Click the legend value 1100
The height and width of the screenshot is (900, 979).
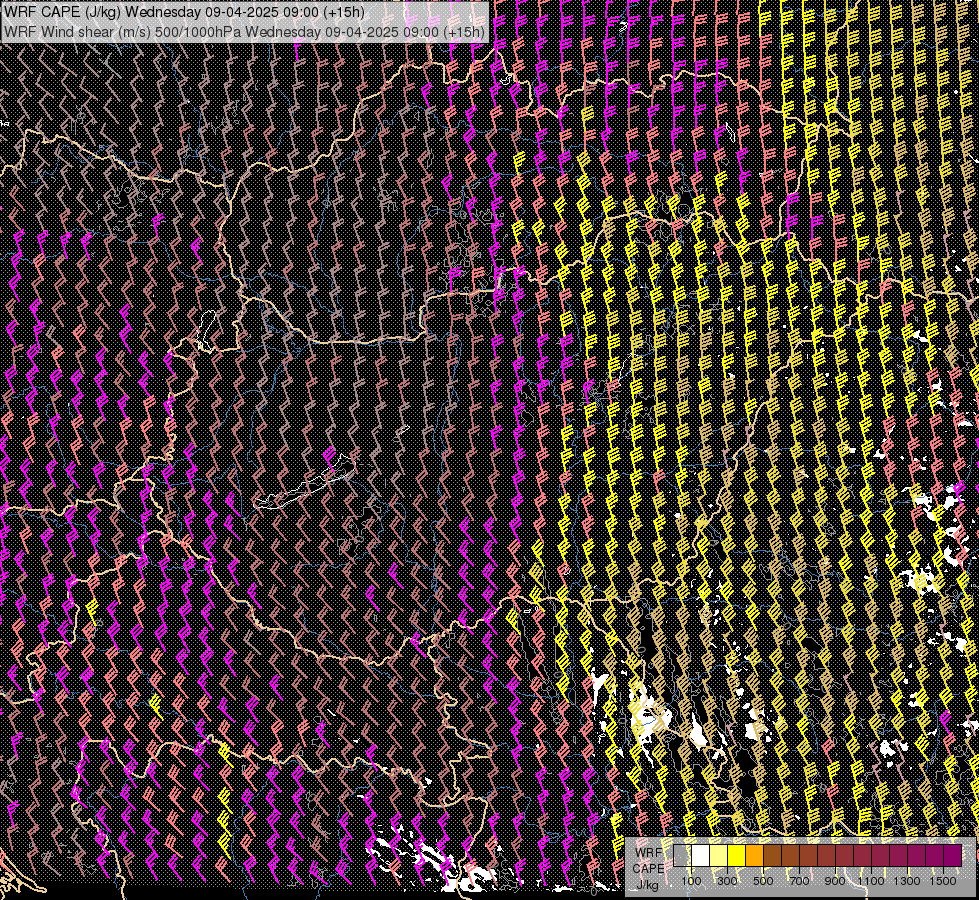coord(871,881)
